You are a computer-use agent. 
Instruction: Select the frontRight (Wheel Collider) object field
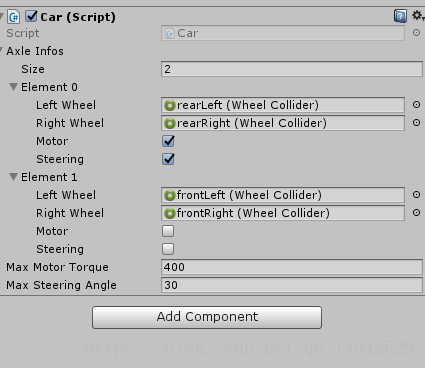point(283,213)
